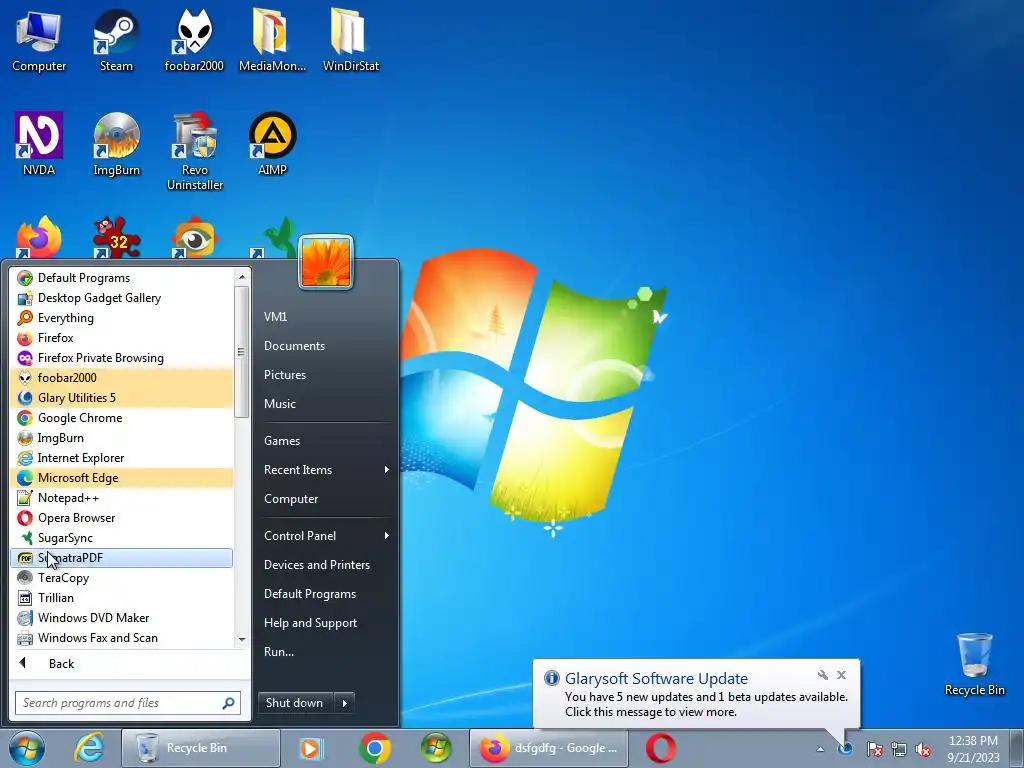Launch foobar2000 from the programs list
Screen dimensions: 1024x768
(x=121, y=377)
